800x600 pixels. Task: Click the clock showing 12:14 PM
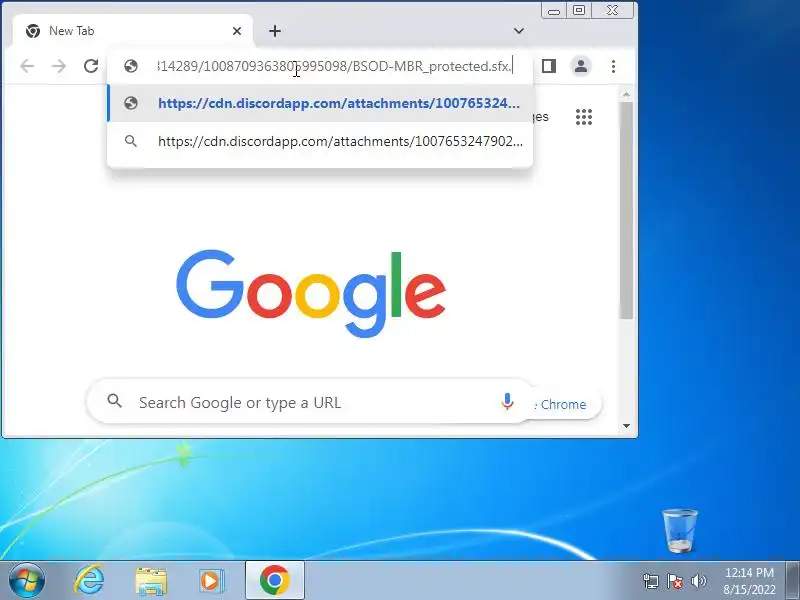pyautogui.click(x=749, y=572)
